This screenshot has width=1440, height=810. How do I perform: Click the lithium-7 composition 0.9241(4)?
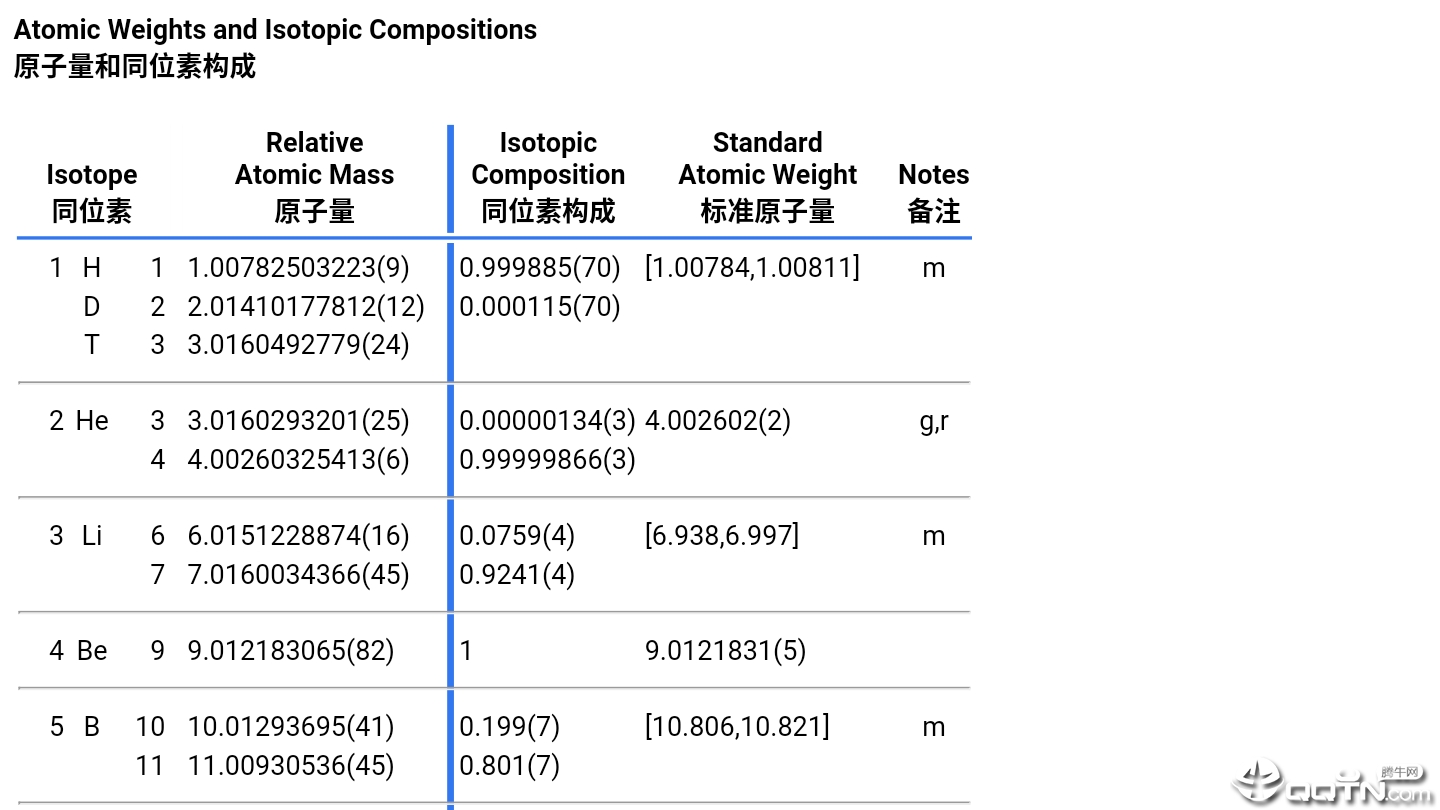point(517,575)
